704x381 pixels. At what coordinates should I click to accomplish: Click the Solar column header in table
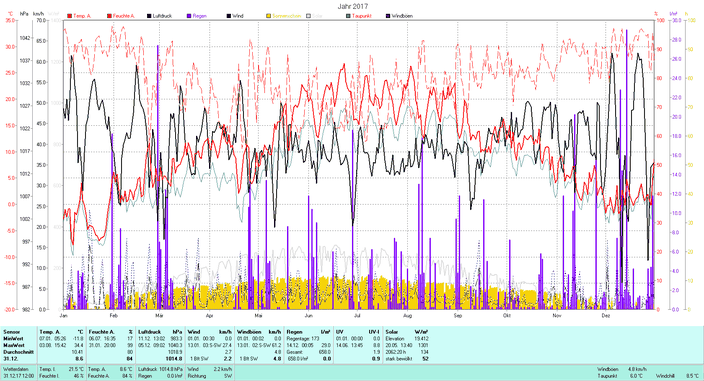[392, 332]
